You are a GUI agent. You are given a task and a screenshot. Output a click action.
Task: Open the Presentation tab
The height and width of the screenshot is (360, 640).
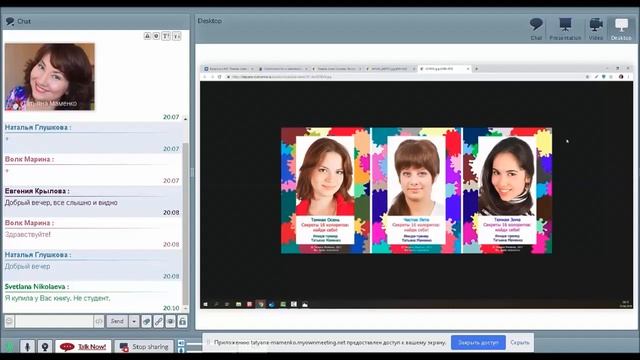pos(565,29)
